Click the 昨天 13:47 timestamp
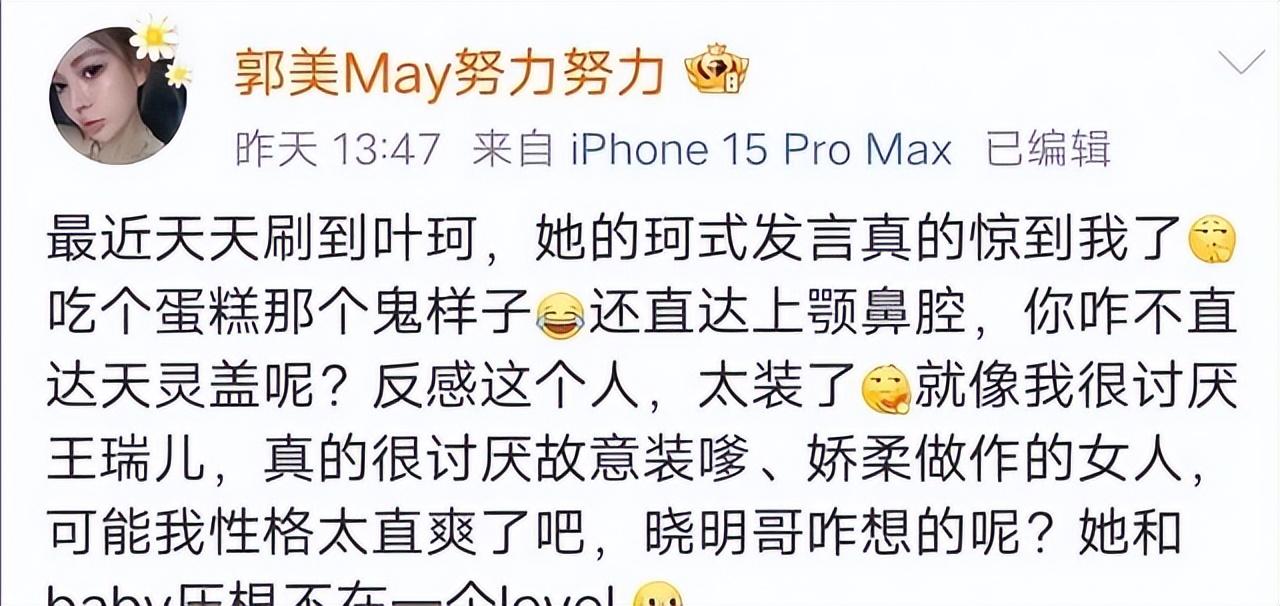Image resolution: width=1280 pixels, height=606 pixels. (x=338, y=151)
